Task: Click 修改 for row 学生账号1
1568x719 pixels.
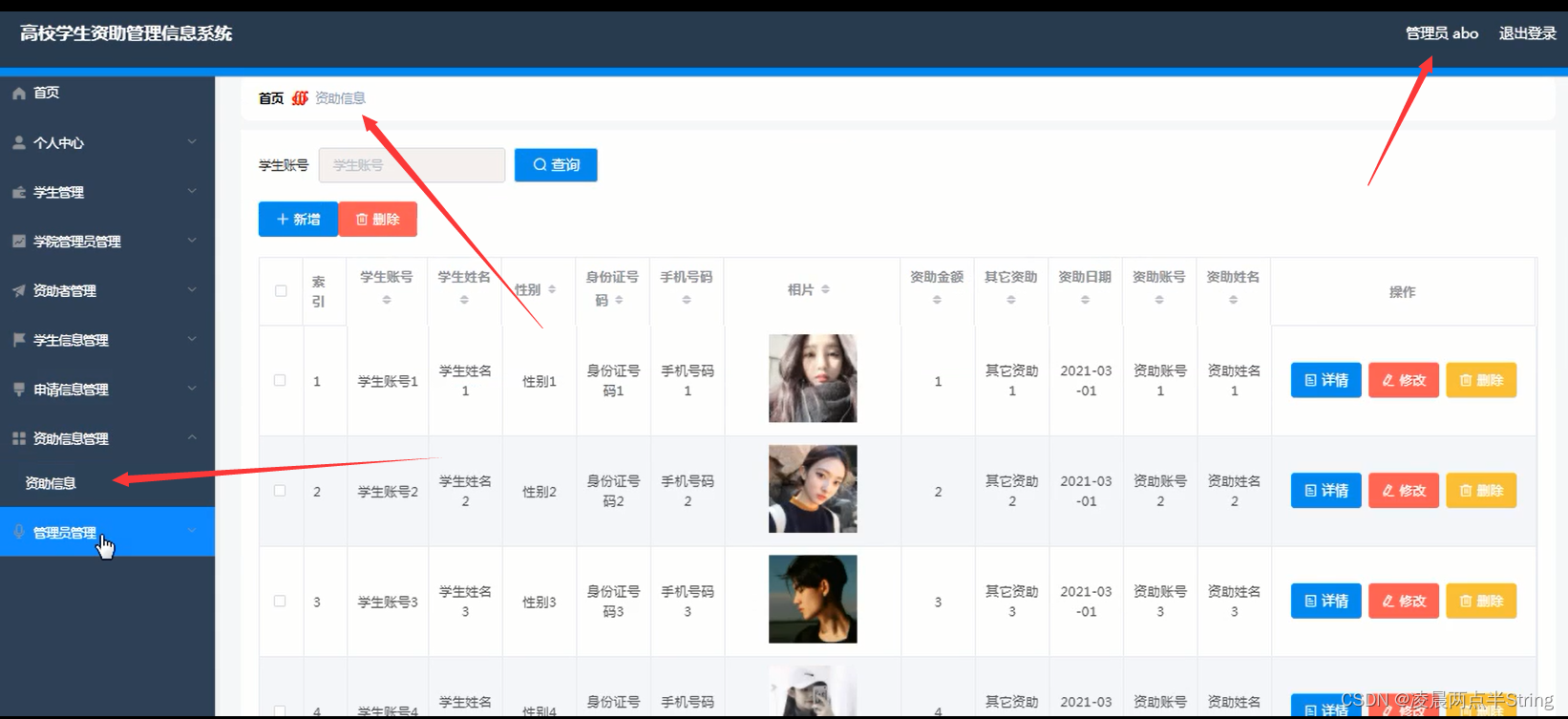Action: pos(1404,380)
